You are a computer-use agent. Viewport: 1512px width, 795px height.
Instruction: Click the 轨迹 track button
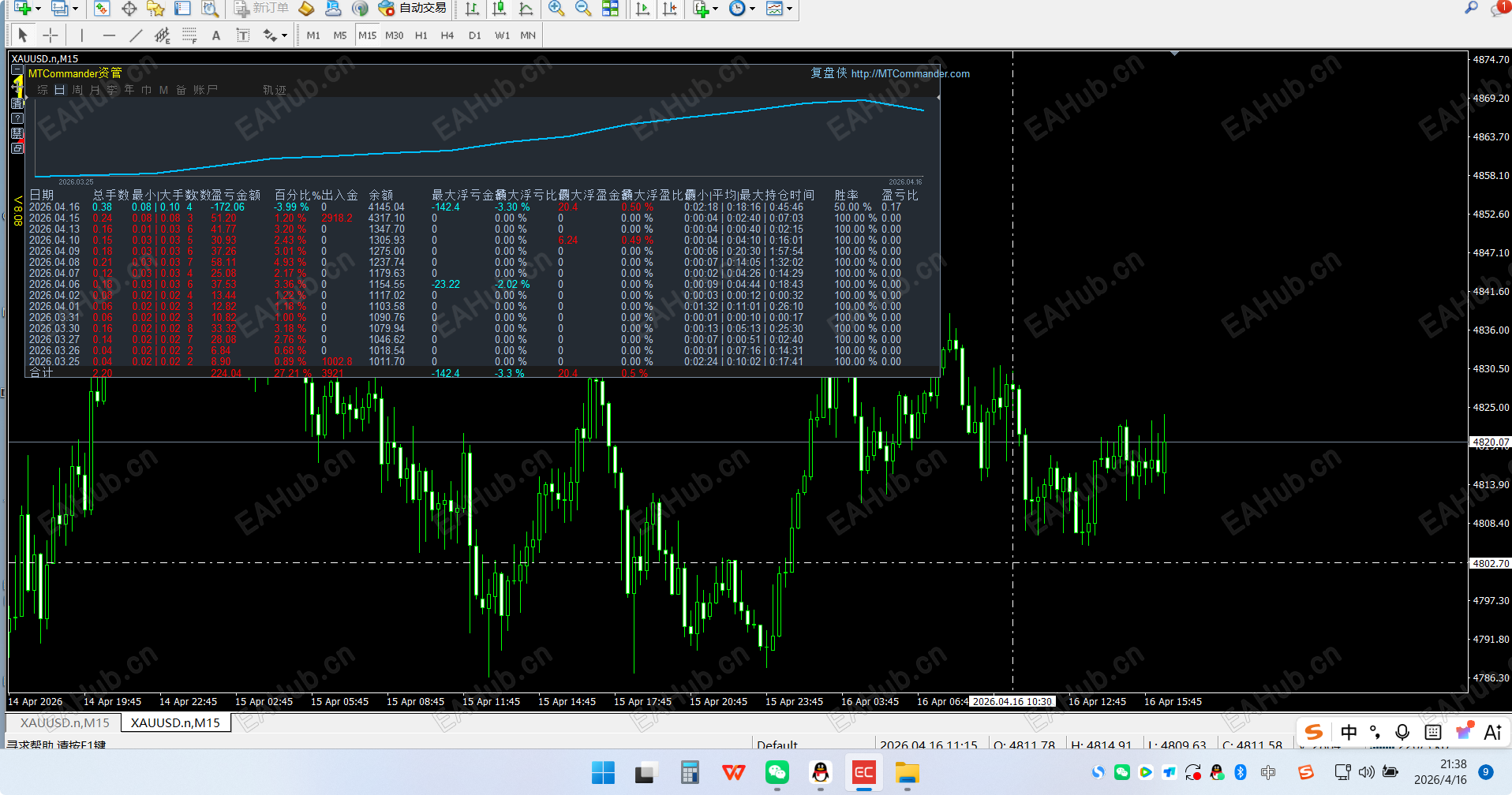pos(275,90)
